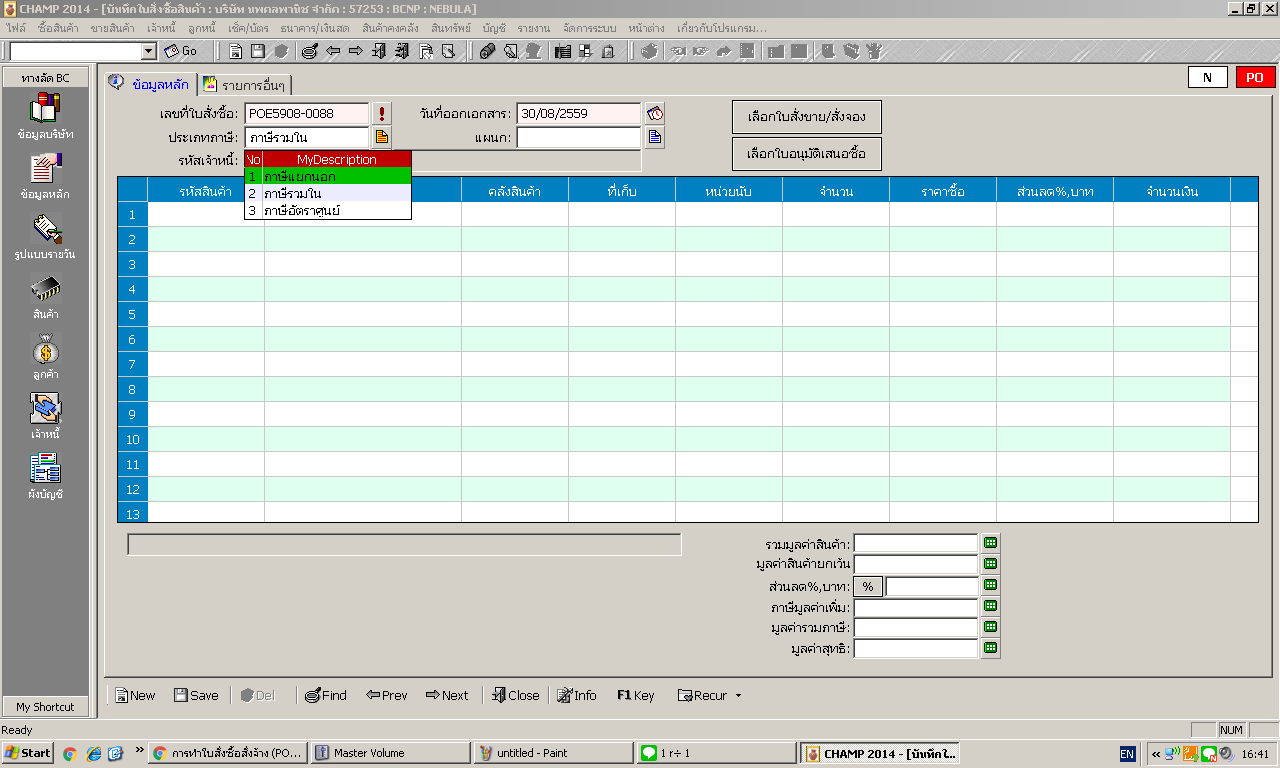The image size is (1280, 768).
Task: Click Go button beside toolbar combo box
Action: click(x=181, y=51)
